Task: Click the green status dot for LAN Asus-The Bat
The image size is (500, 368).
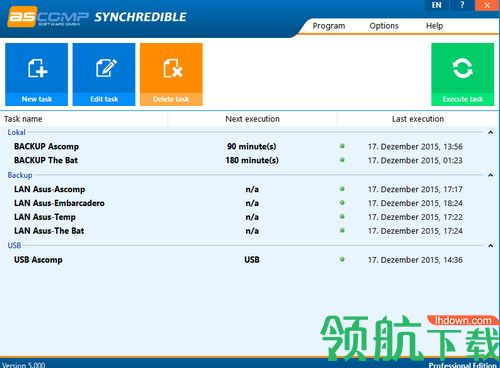Action: (342, 230)
